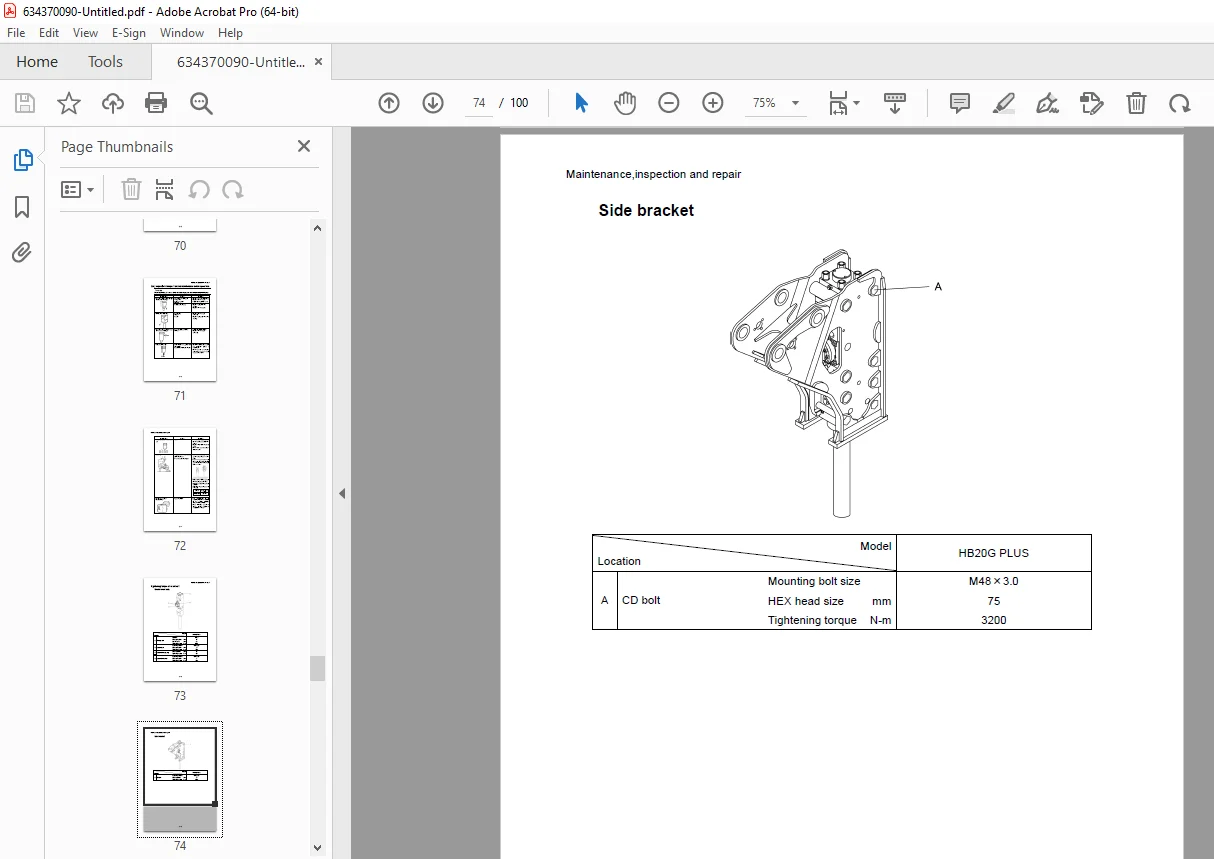Go to previous page with up arrow

point(389,103)
